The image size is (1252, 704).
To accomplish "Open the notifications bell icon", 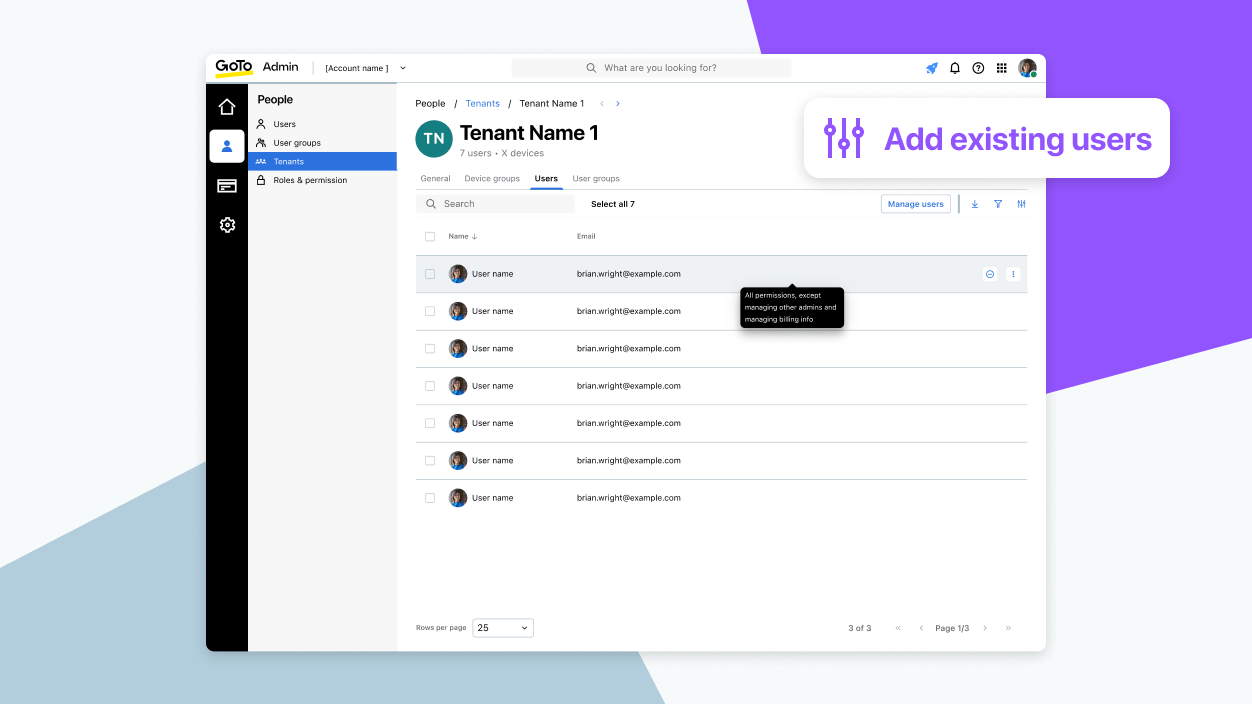I will pyautogui.click(x=954, y=67).
